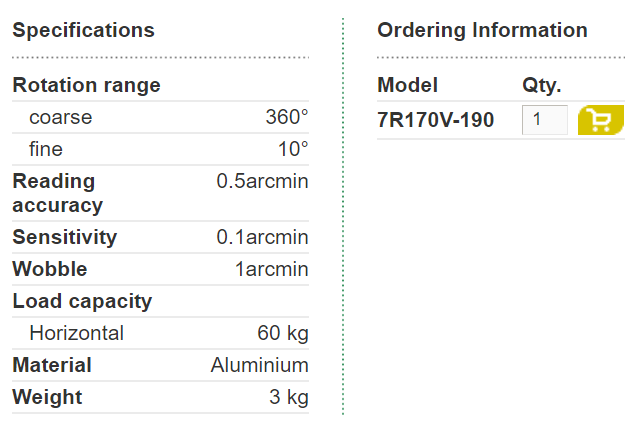Screen dimensions: 643x432
Task: Click the fine rotation row label
Action: pos(46,149)
